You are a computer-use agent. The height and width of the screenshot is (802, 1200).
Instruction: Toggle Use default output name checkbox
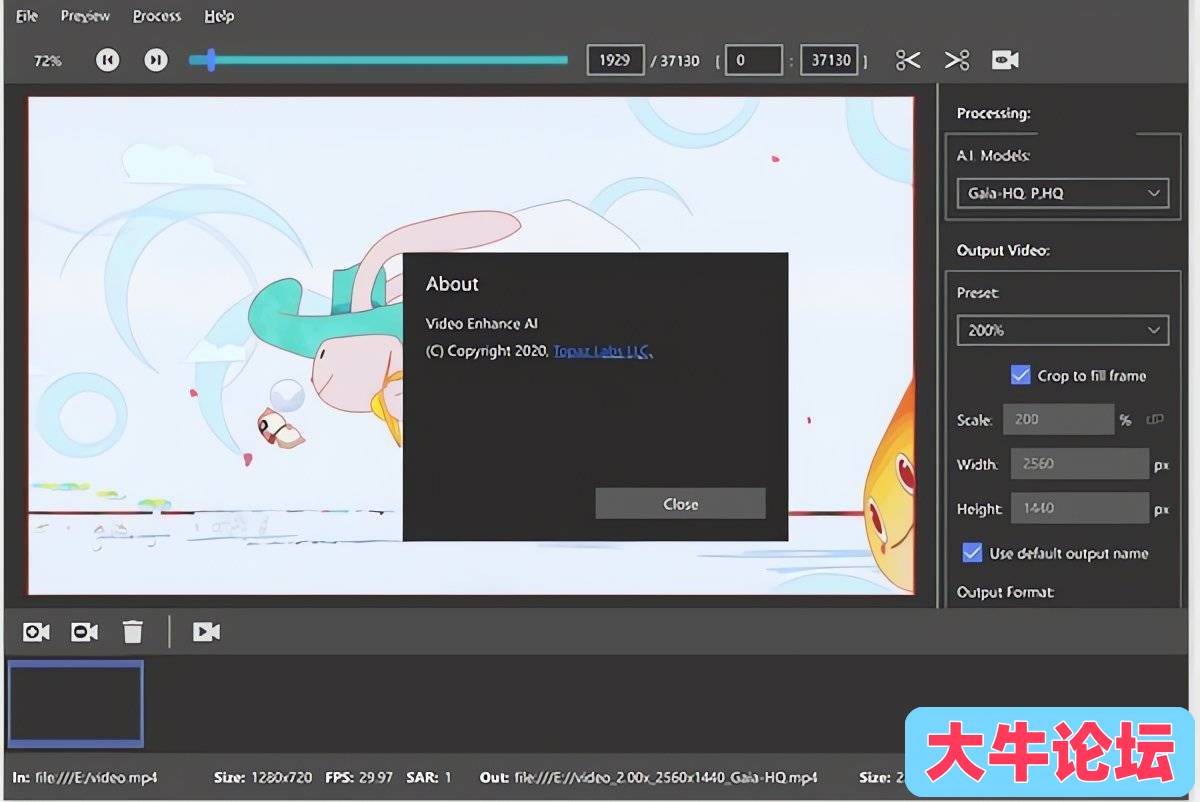point(971,553)
